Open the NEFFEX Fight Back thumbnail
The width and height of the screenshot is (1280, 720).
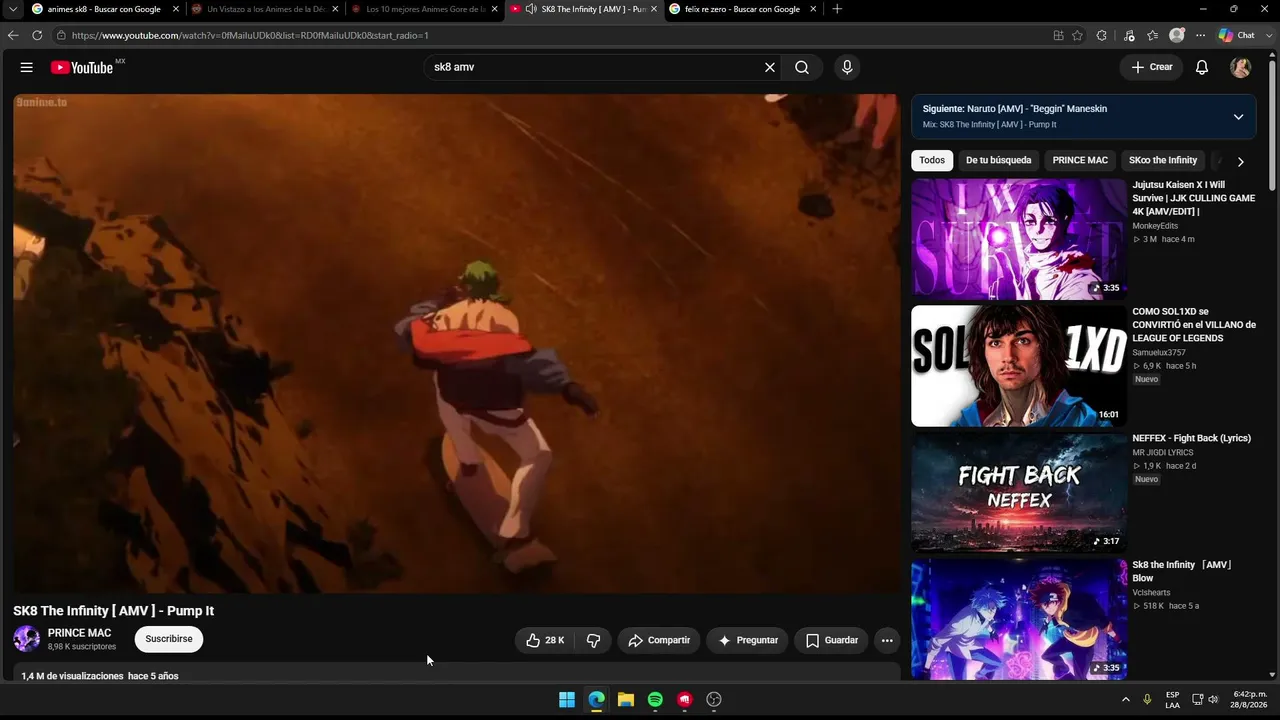coord(1019,492)
